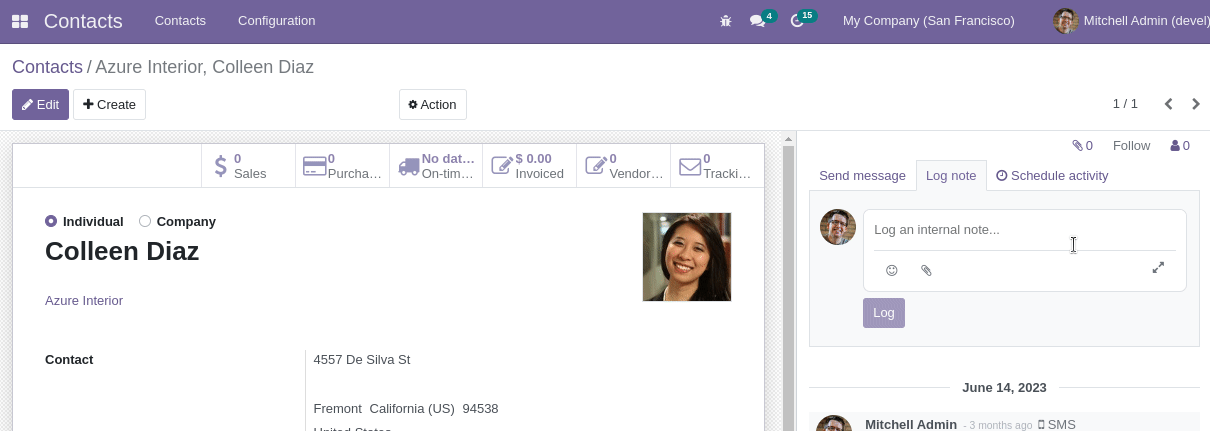Open the Tracking envelope stat button
Image resolution: width=1210 pixels, height=431 pixels.
point(716,166)
